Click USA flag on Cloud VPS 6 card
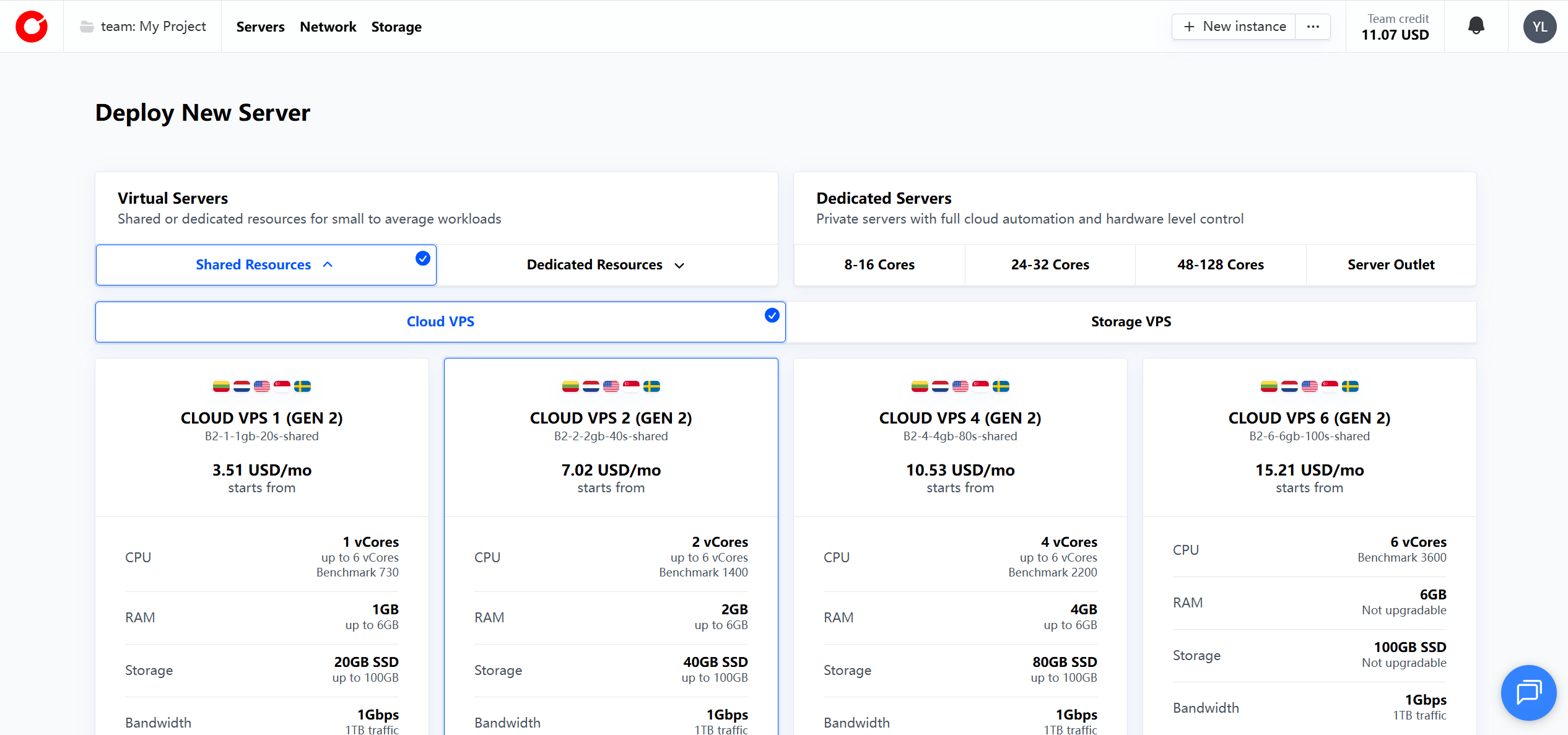The height and width of the screenshot is (735, 1568). pyautogui.click(x=1310, y=386)
